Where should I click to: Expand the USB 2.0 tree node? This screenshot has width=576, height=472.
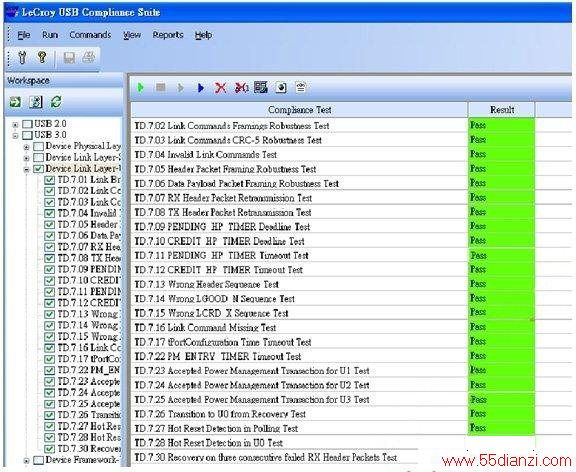click(15, 125)
